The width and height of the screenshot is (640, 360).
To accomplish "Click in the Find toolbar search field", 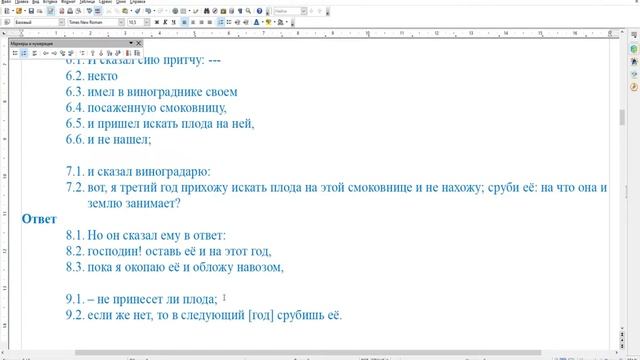I will coord(287,11).
